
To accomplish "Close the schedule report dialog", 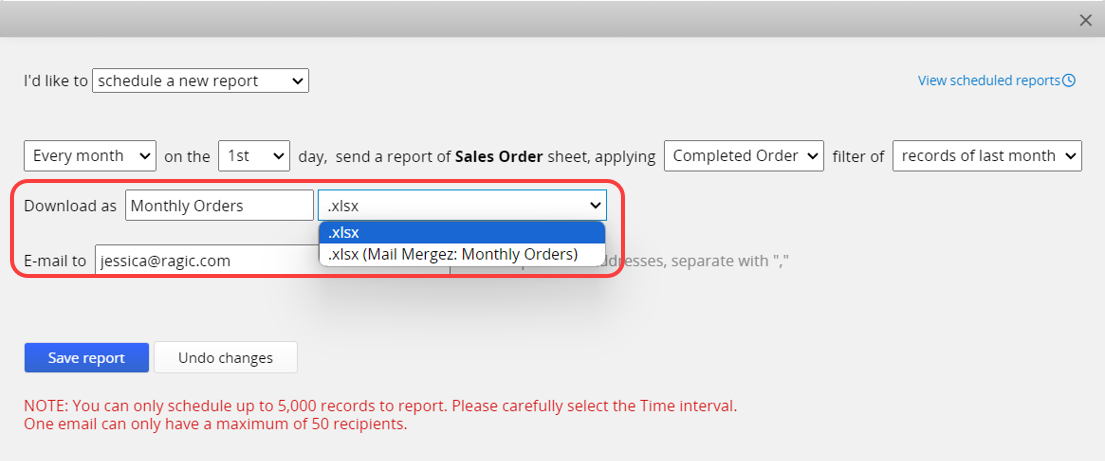I will (x=1085, y=20).
